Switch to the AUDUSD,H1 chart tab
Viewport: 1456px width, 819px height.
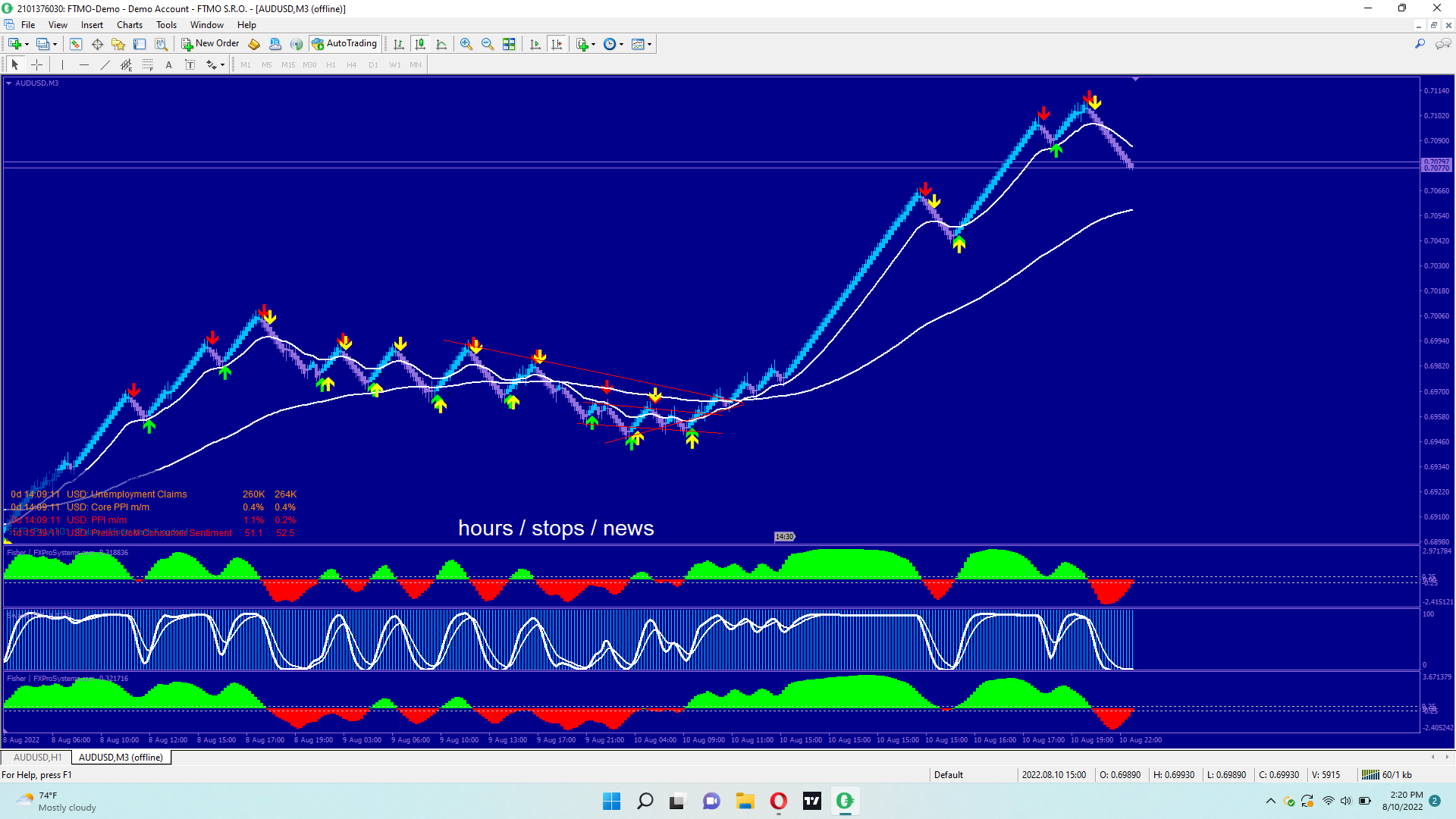(x=37, y=757)
